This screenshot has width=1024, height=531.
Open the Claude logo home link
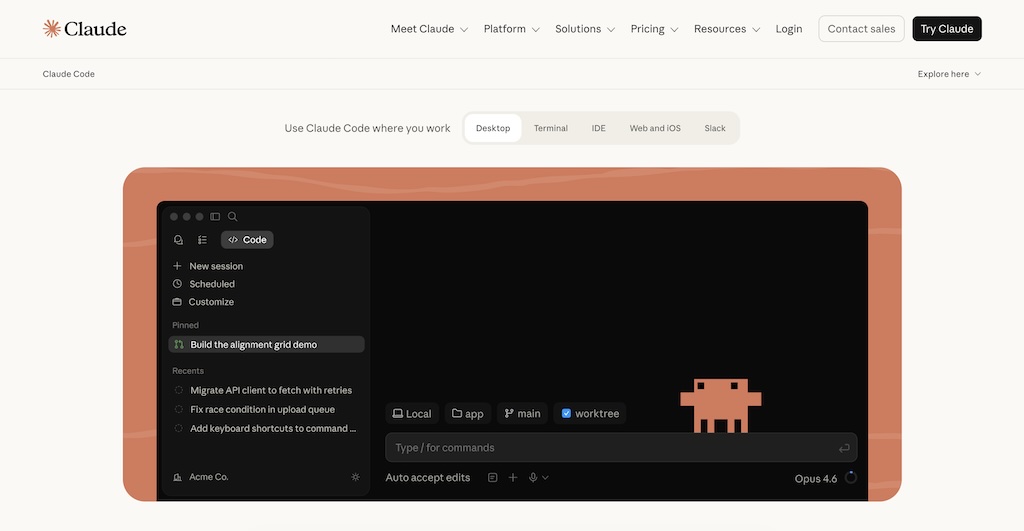[84, 29]
